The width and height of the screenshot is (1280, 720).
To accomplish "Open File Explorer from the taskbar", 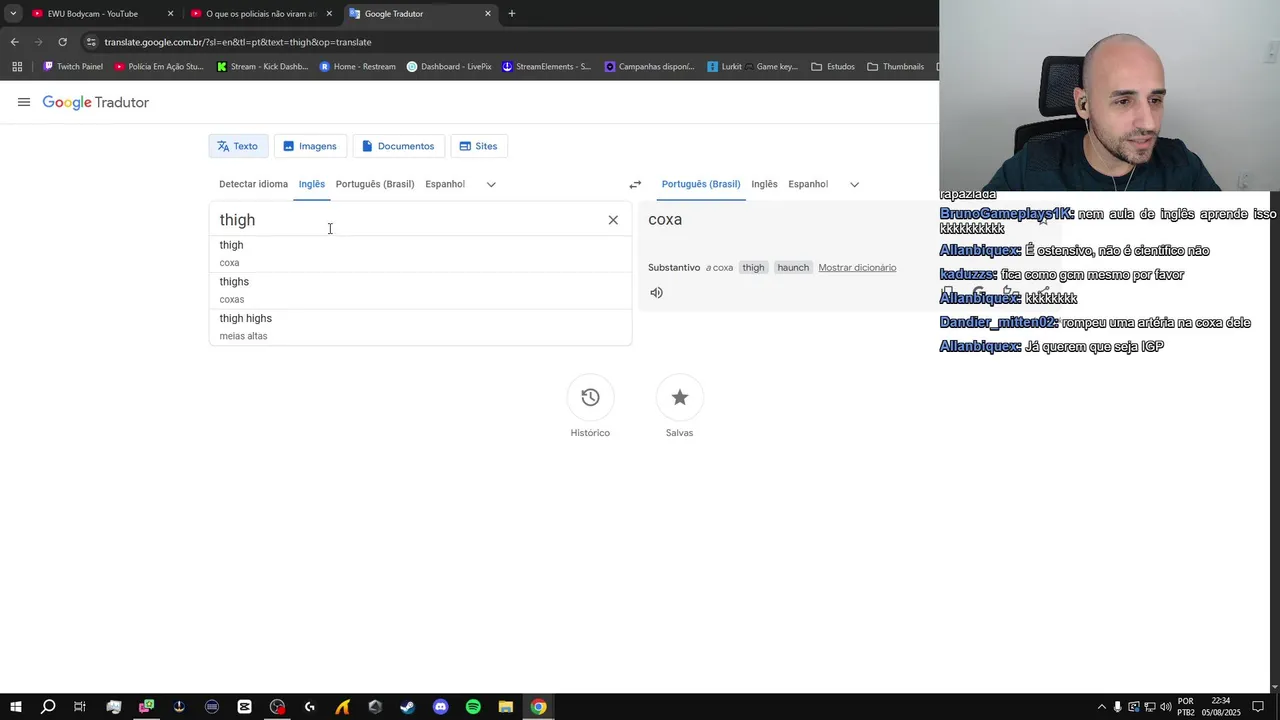I will (506, 707).
